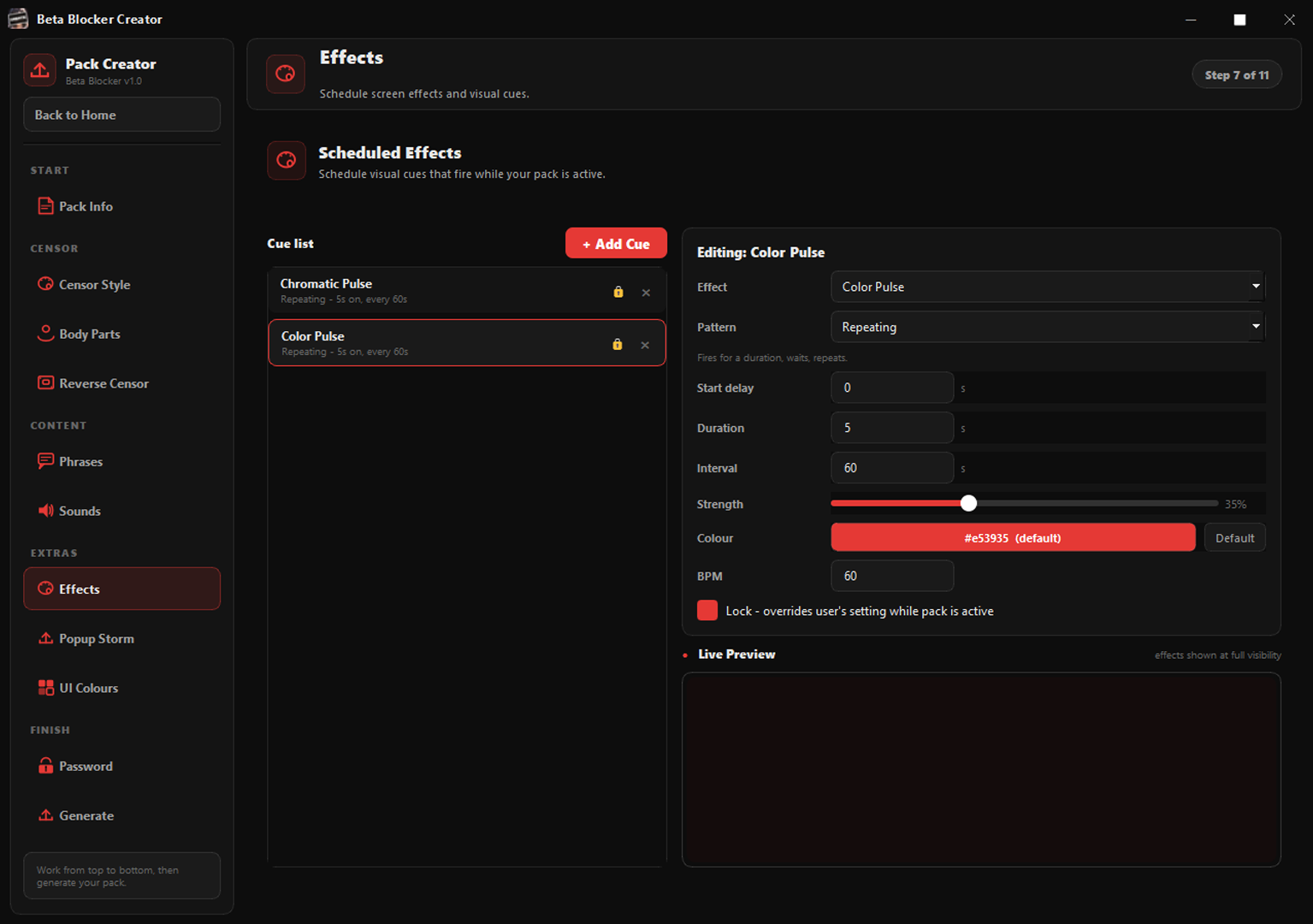This screenshot has height=924, width=1313.
Task: Click the Popup Storm icon
Action: [x=45, y=638]
